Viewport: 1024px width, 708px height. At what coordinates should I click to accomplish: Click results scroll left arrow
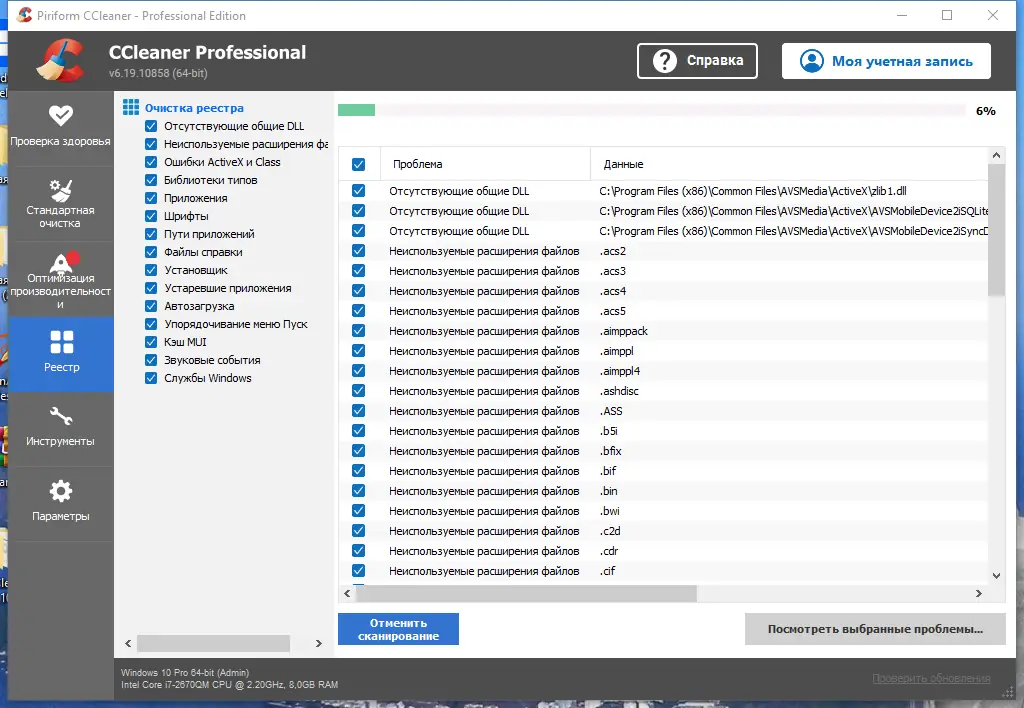tap(347, 593)
